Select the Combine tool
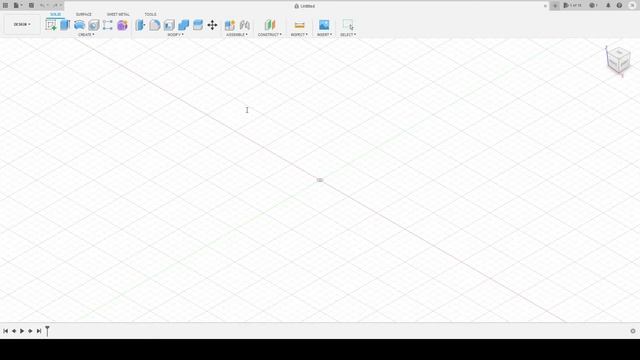Screen dimensions: 640x360 click(184, 25)
